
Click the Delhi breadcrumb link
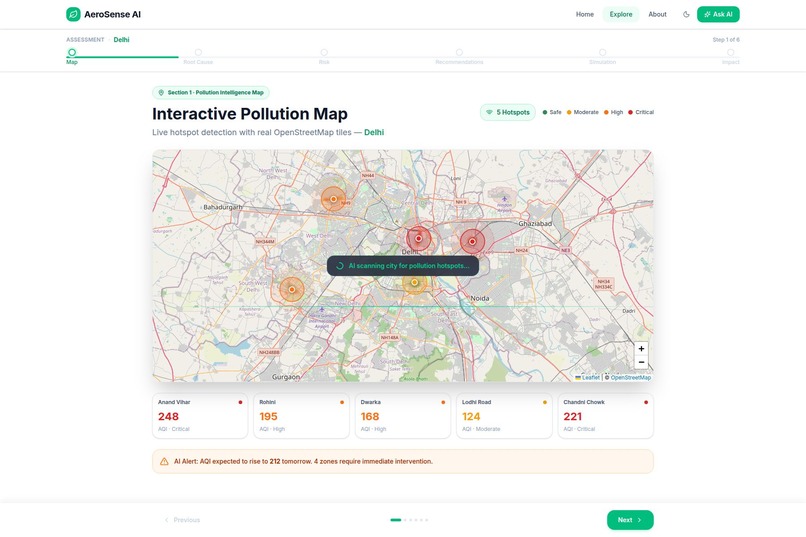[x=121, y=40]
